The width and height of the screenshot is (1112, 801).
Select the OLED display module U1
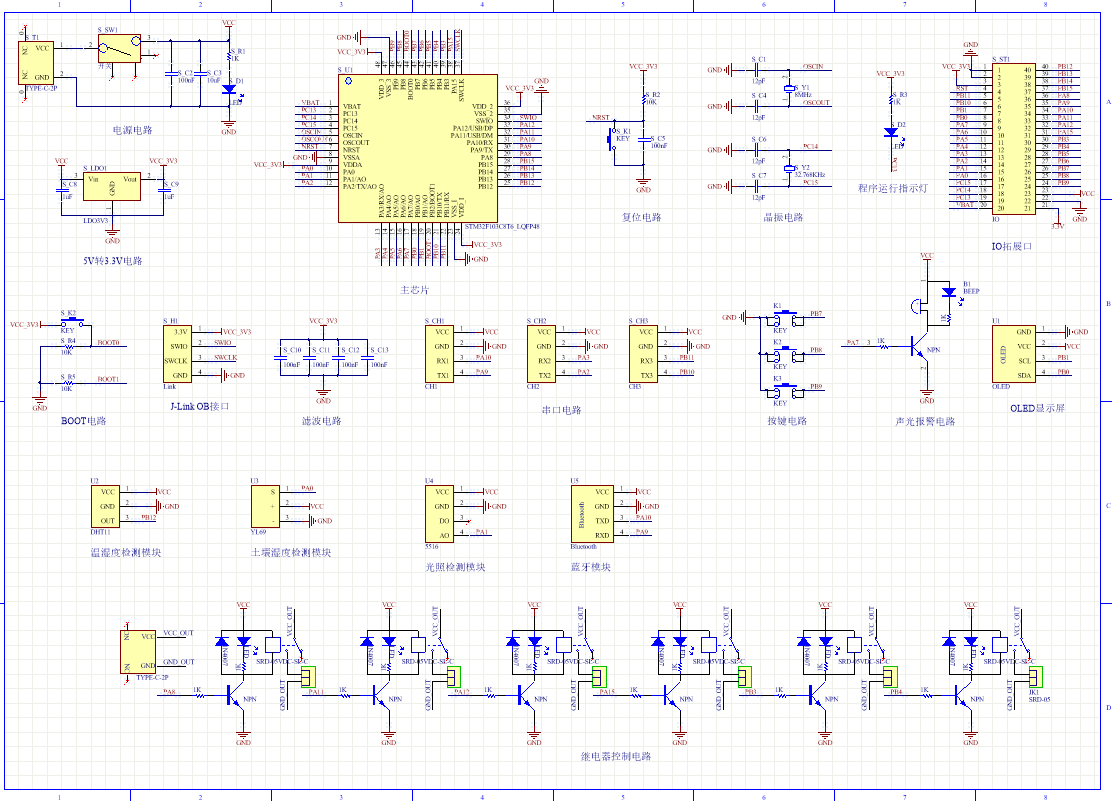point(1011,353)
